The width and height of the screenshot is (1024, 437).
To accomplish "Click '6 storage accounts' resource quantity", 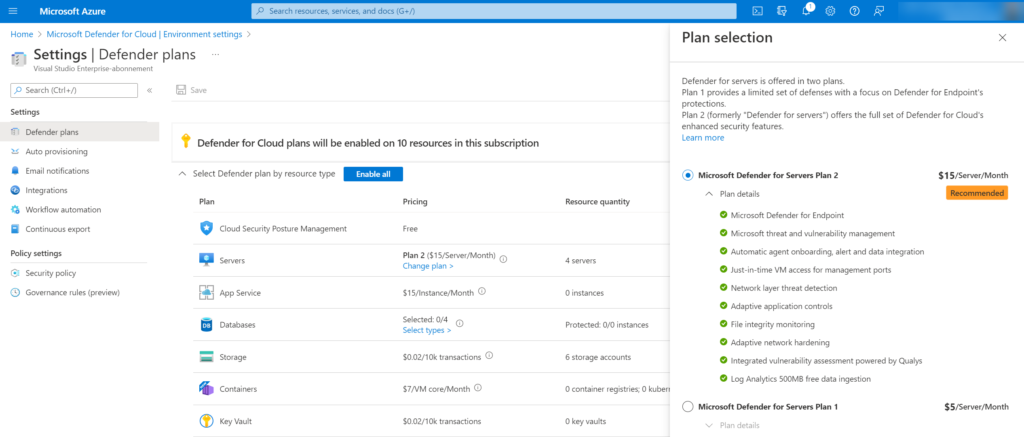I will (598, 357).
